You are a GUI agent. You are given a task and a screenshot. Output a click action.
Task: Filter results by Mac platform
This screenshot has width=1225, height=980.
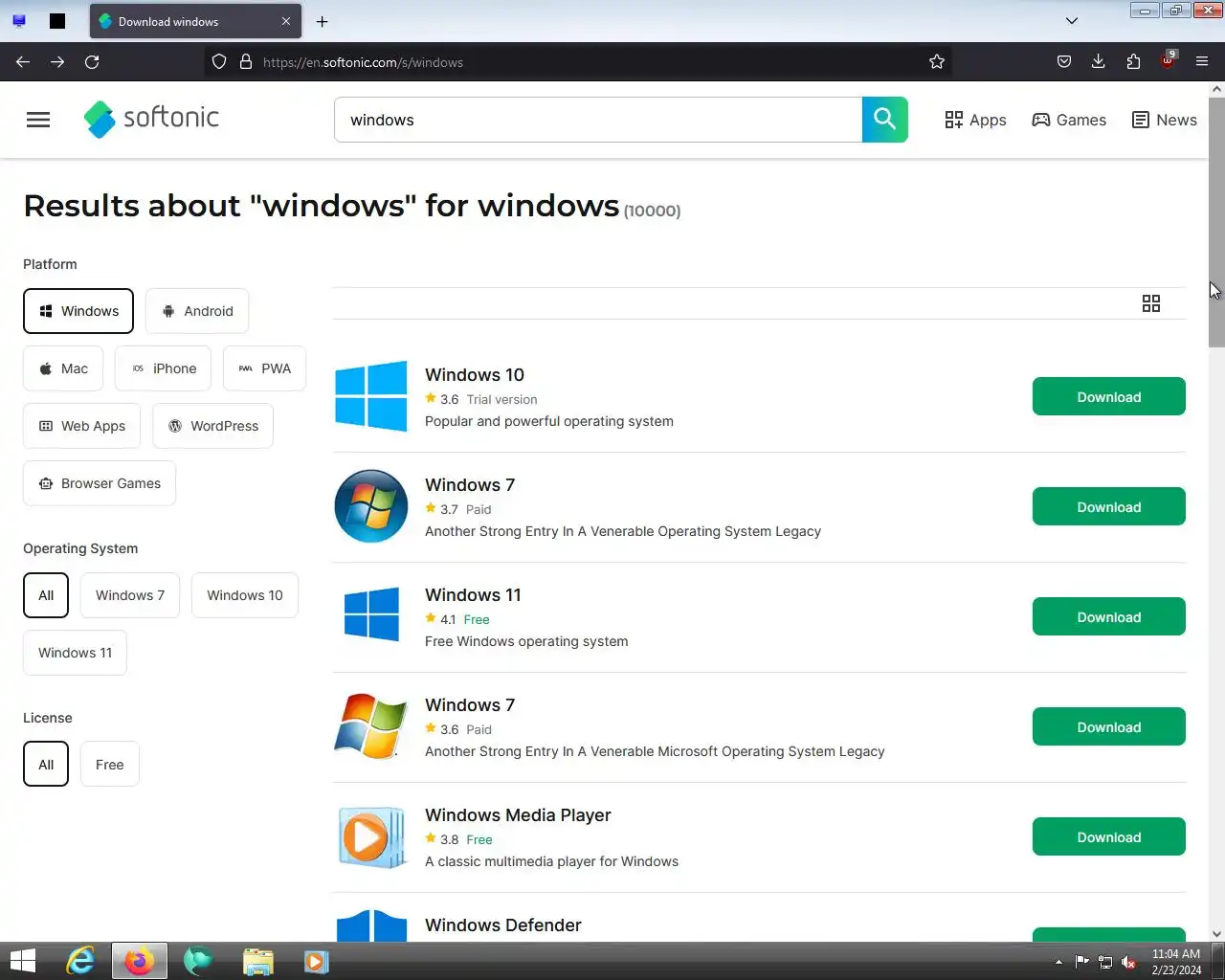(63, 368)
